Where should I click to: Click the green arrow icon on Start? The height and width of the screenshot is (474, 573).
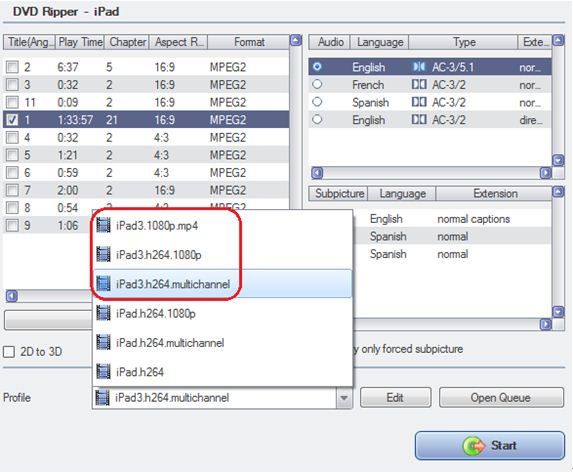tap(474, 446)
